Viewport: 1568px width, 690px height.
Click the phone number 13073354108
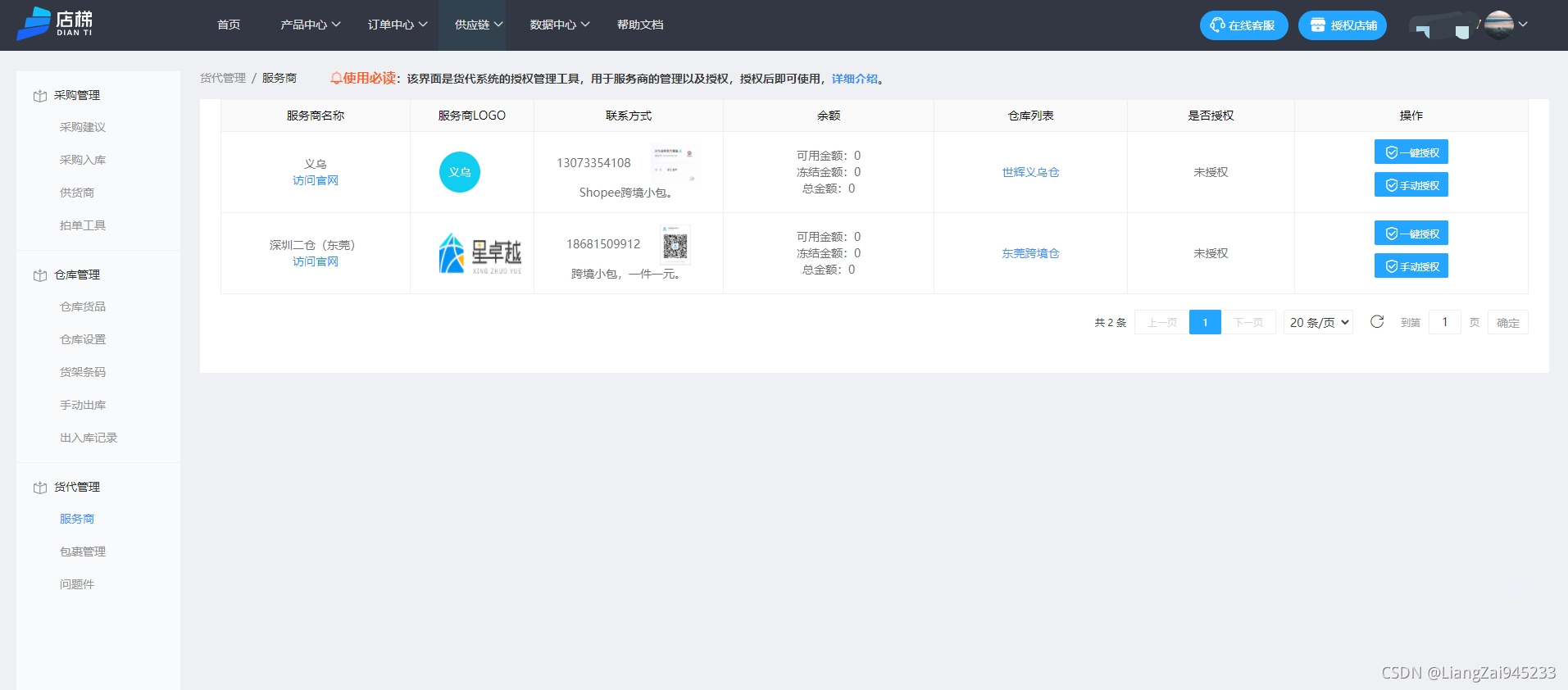[593, 163]
